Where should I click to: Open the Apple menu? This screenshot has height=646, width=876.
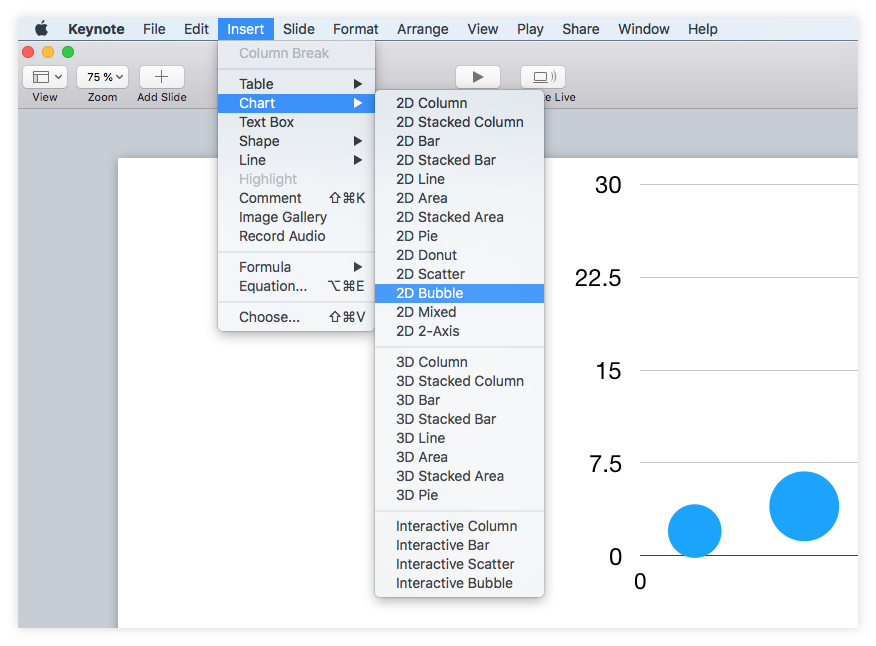41,28
